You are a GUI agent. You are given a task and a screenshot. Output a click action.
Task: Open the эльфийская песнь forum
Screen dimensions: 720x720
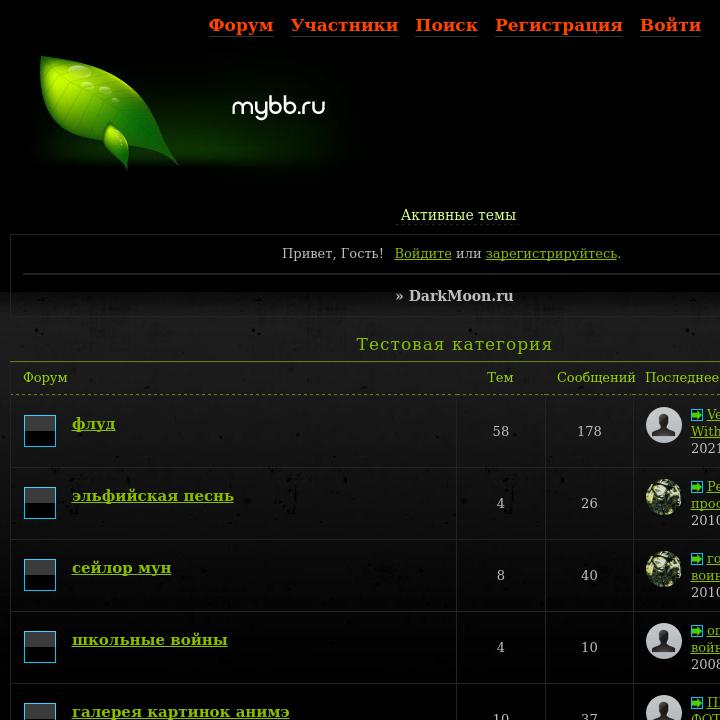tap(152, 496)
